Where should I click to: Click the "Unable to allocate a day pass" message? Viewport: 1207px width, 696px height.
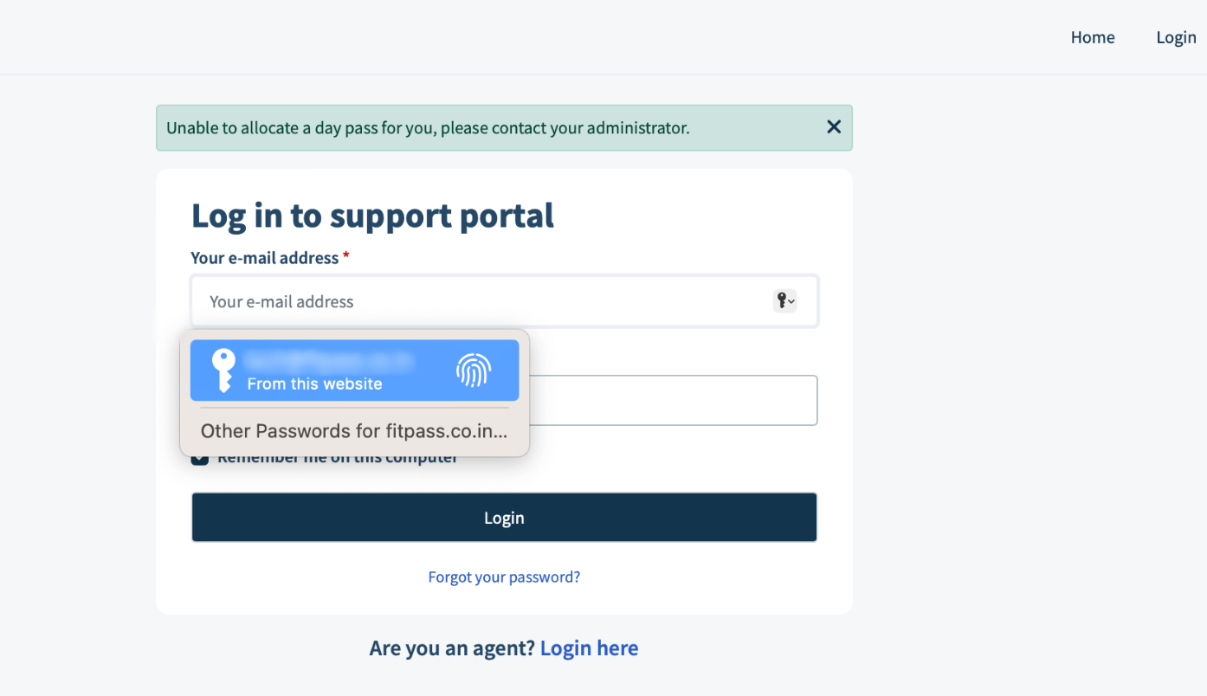point(428,128)
